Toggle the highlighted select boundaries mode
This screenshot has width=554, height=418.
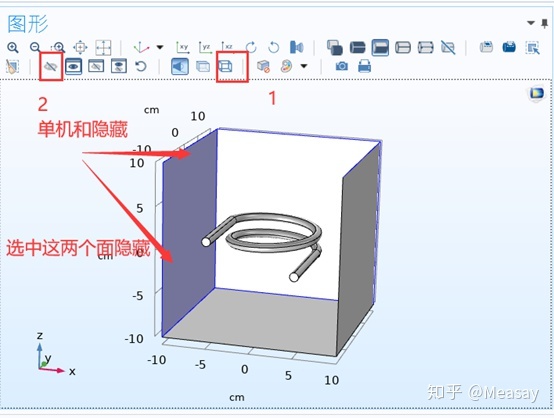[380, 47]
